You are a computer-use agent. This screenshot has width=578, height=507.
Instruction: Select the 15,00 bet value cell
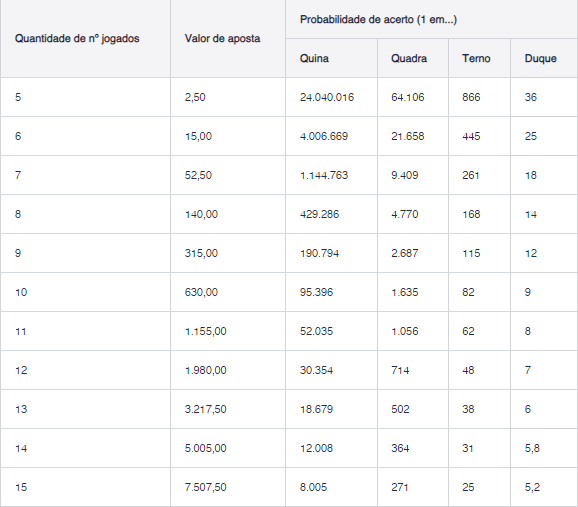pyautogui.click(x=228, y=136)
